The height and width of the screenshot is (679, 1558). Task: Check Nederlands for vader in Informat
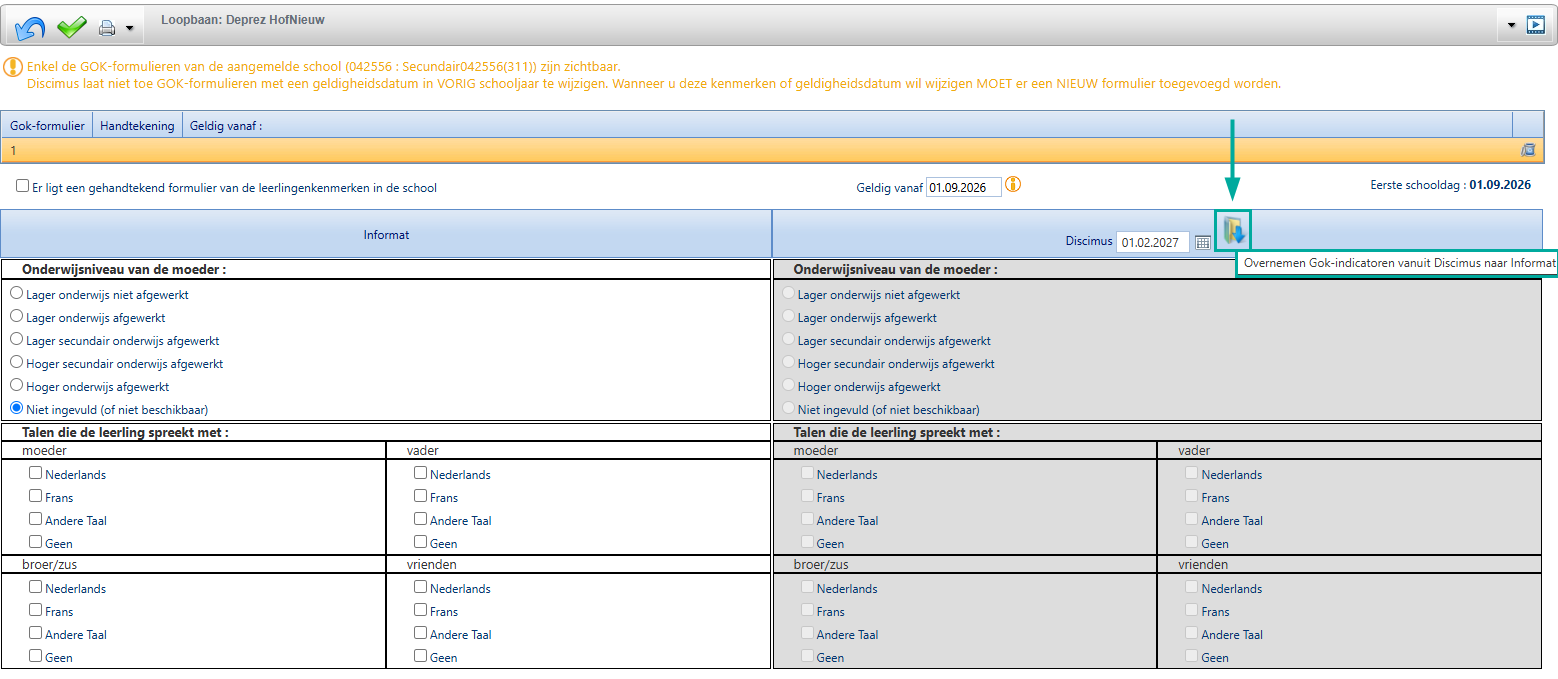[421, 473]
